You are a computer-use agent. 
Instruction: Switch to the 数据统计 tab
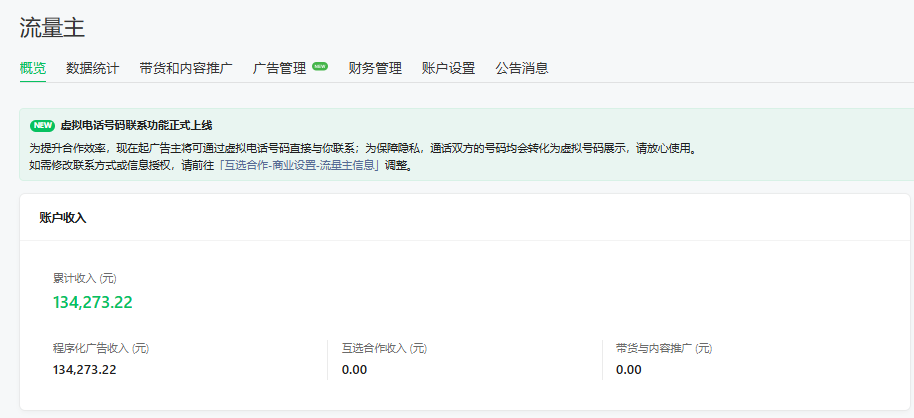[x=93, y=68]
